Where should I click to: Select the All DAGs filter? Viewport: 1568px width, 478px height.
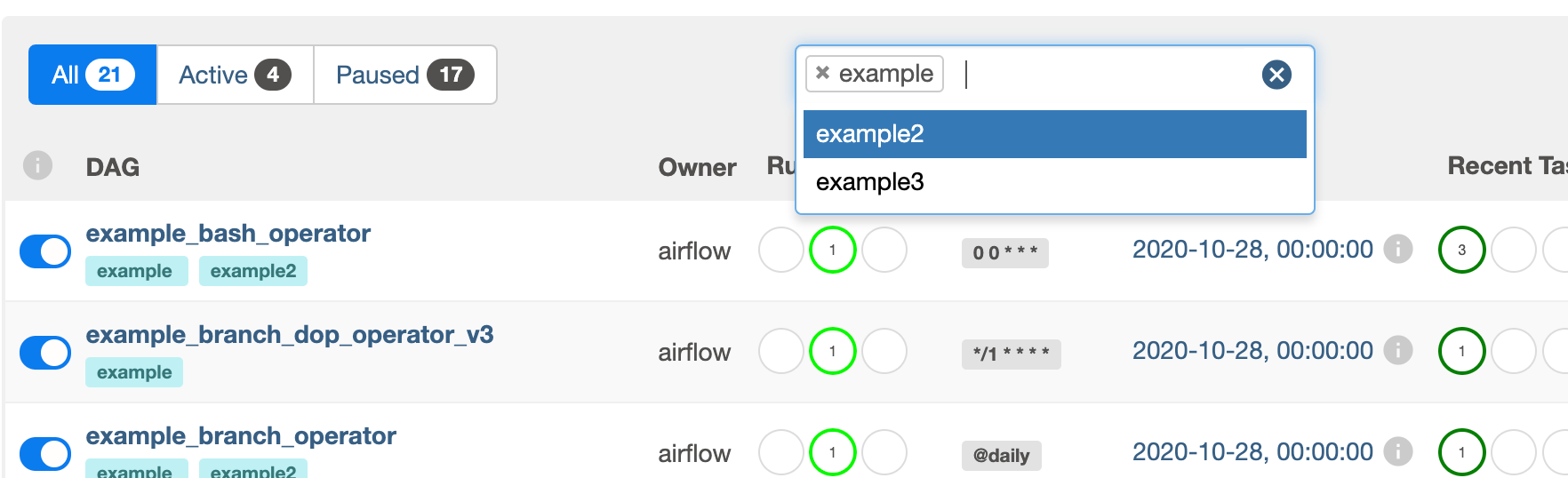[92, 75]
